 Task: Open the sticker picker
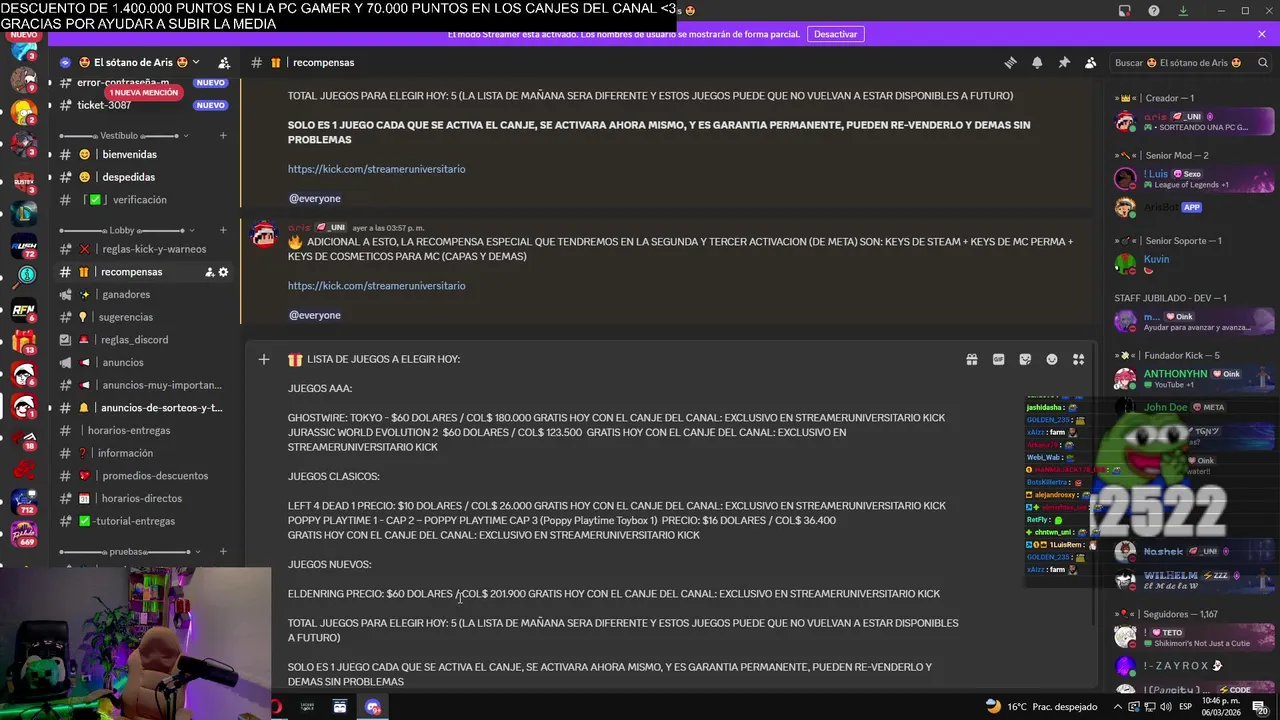click(x=1025, y=359)
